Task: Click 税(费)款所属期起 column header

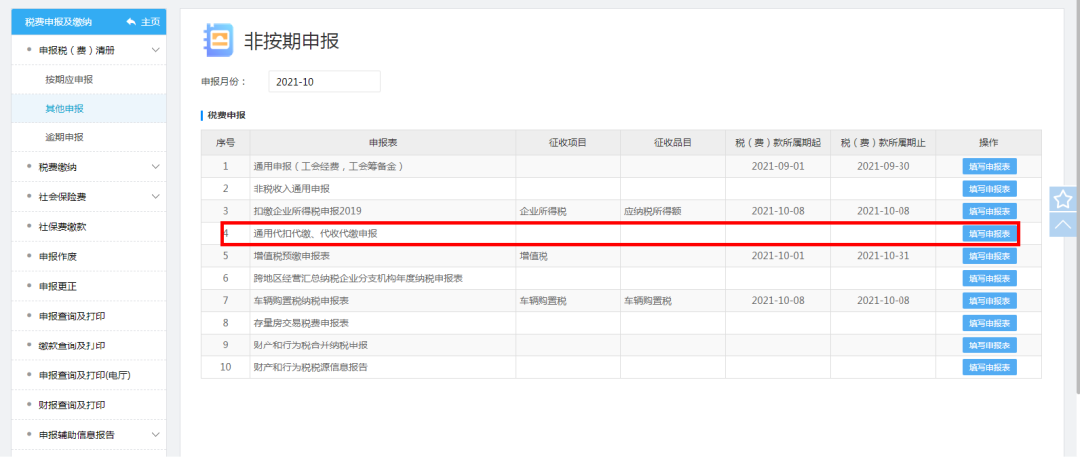Action: pyautogui.click(x=778, y=143)
